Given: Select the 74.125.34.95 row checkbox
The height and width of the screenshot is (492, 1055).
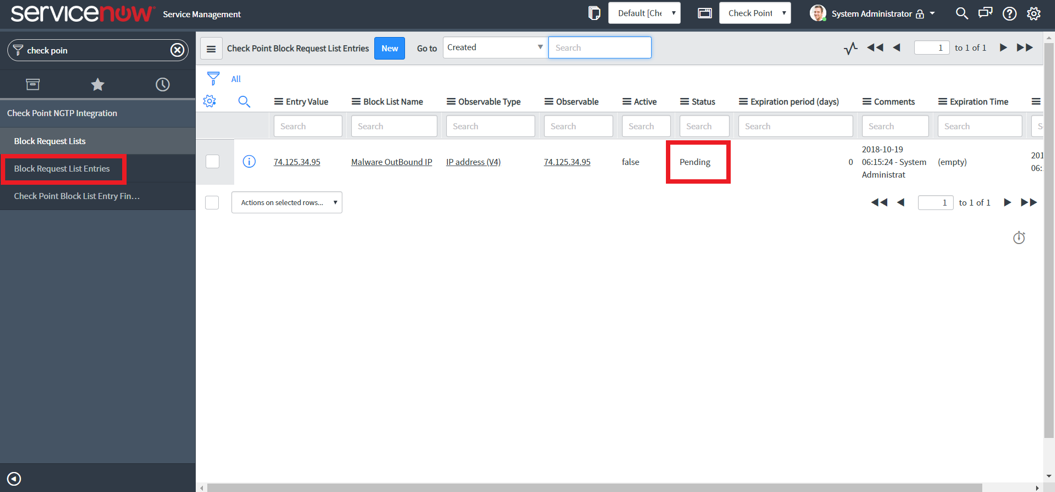Looking at the screenshot, I should [213, 162].
